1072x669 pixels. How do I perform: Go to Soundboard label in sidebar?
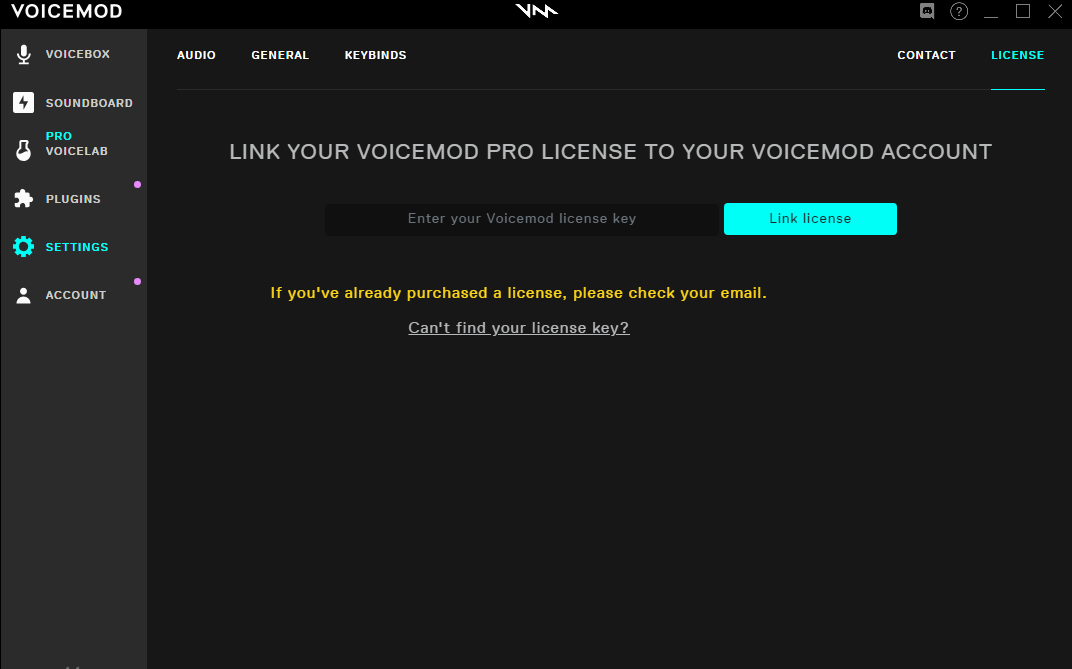click(x=89, y=103)
